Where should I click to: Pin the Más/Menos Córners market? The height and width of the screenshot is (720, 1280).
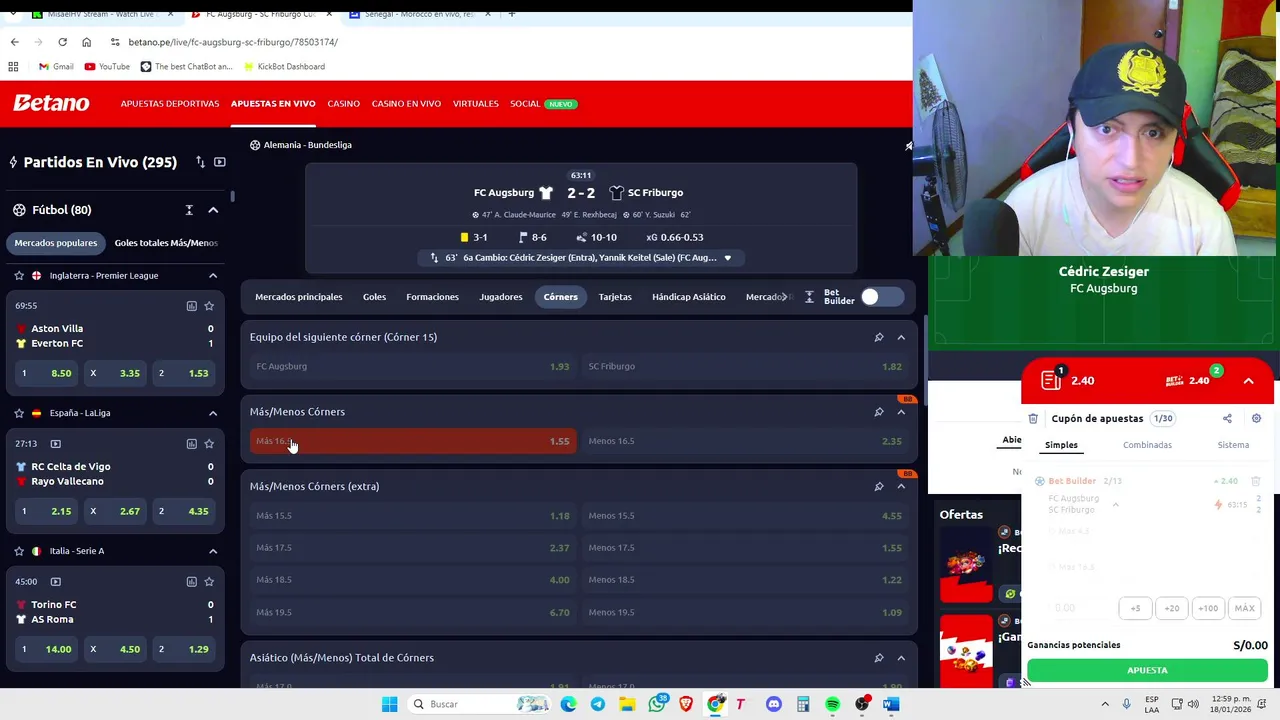[879, 412]
